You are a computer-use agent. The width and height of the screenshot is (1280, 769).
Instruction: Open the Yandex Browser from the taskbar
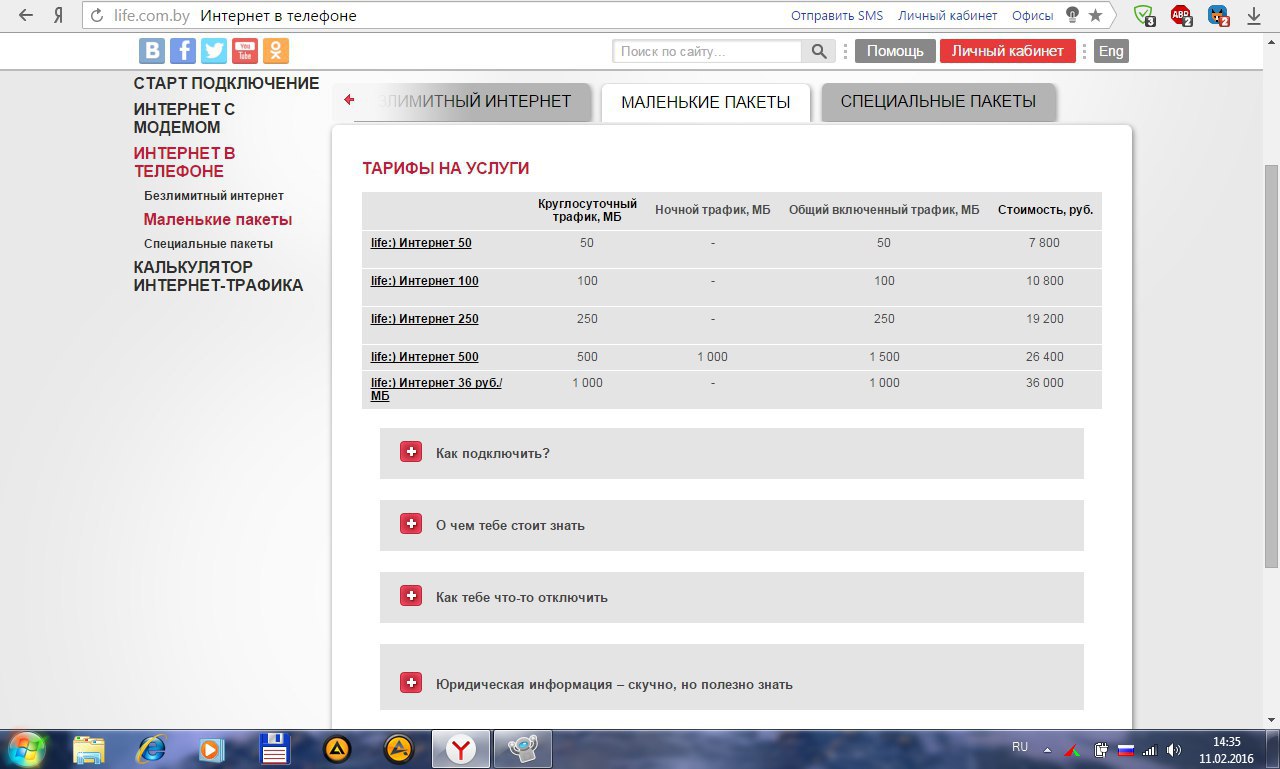[x=460, y=748]
